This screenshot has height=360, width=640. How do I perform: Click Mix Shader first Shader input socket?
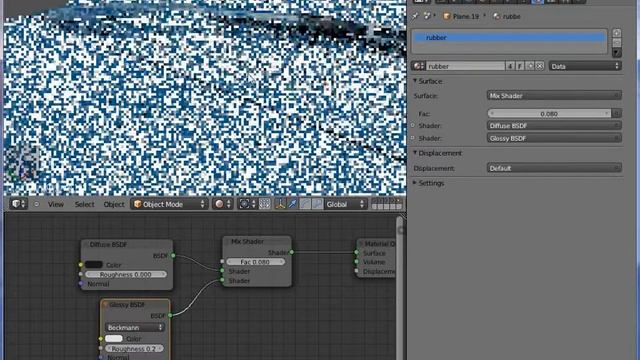[x=222, y=271]
